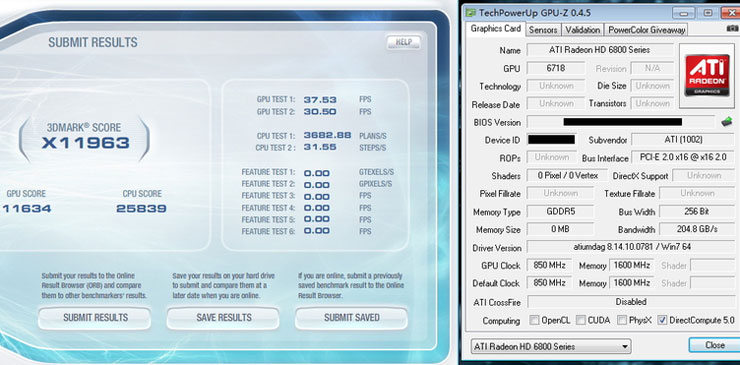Open the PowerColor Giveaway tab
Viewport: 740px width, 365px height.
click(x=646, y=30)
